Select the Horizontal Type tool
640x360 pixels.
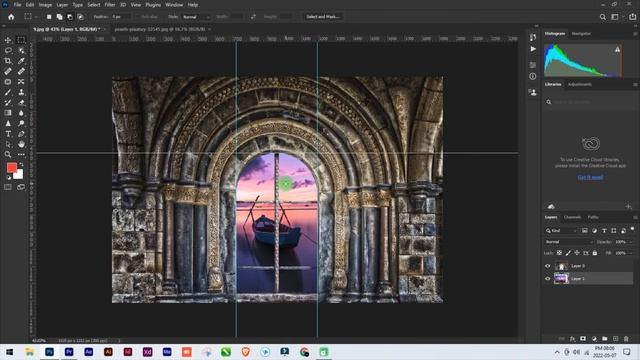click(x=8, y=134)
